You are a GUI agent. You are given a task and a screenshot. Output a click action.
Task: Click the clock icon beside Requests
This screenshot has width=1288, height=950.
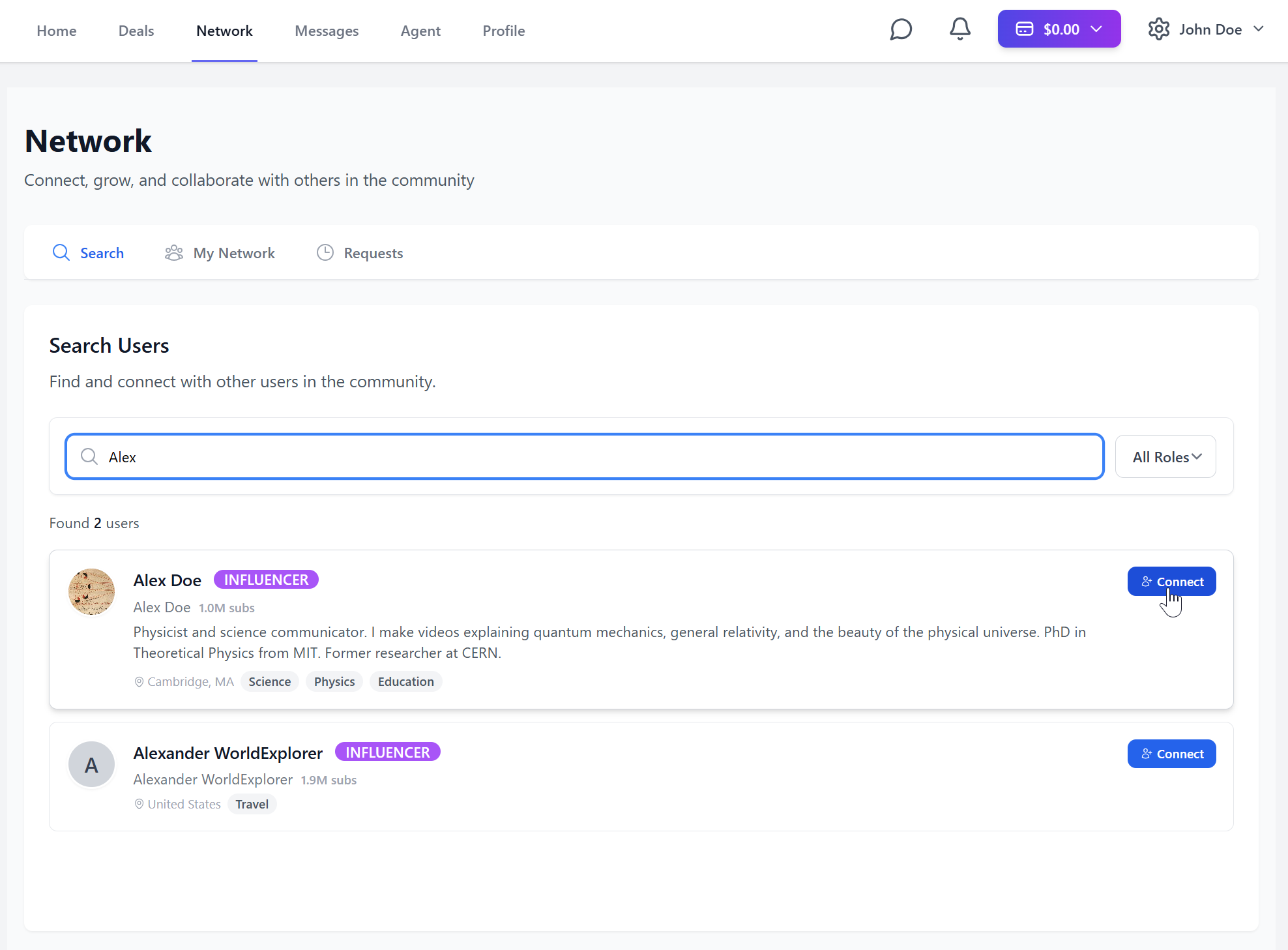click(x=325, y=253)
